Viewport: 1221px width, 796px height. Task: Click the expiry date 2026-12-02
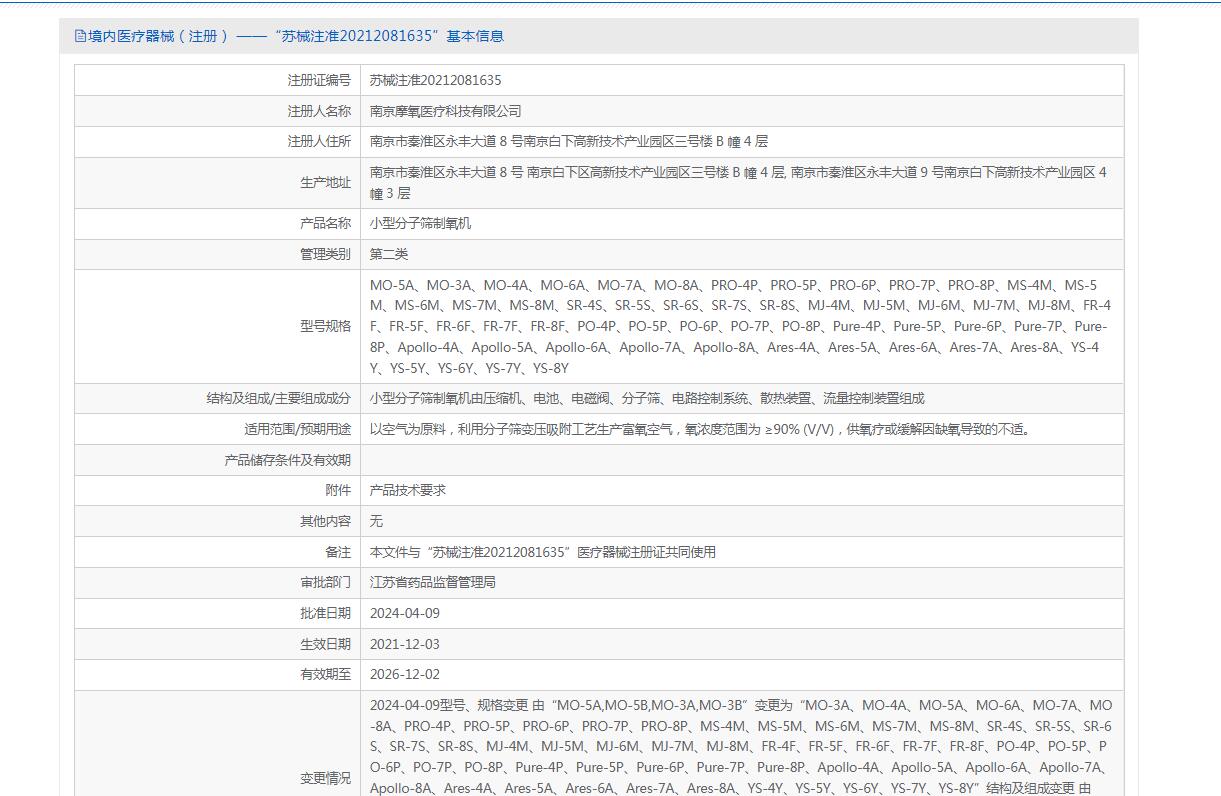405,675
